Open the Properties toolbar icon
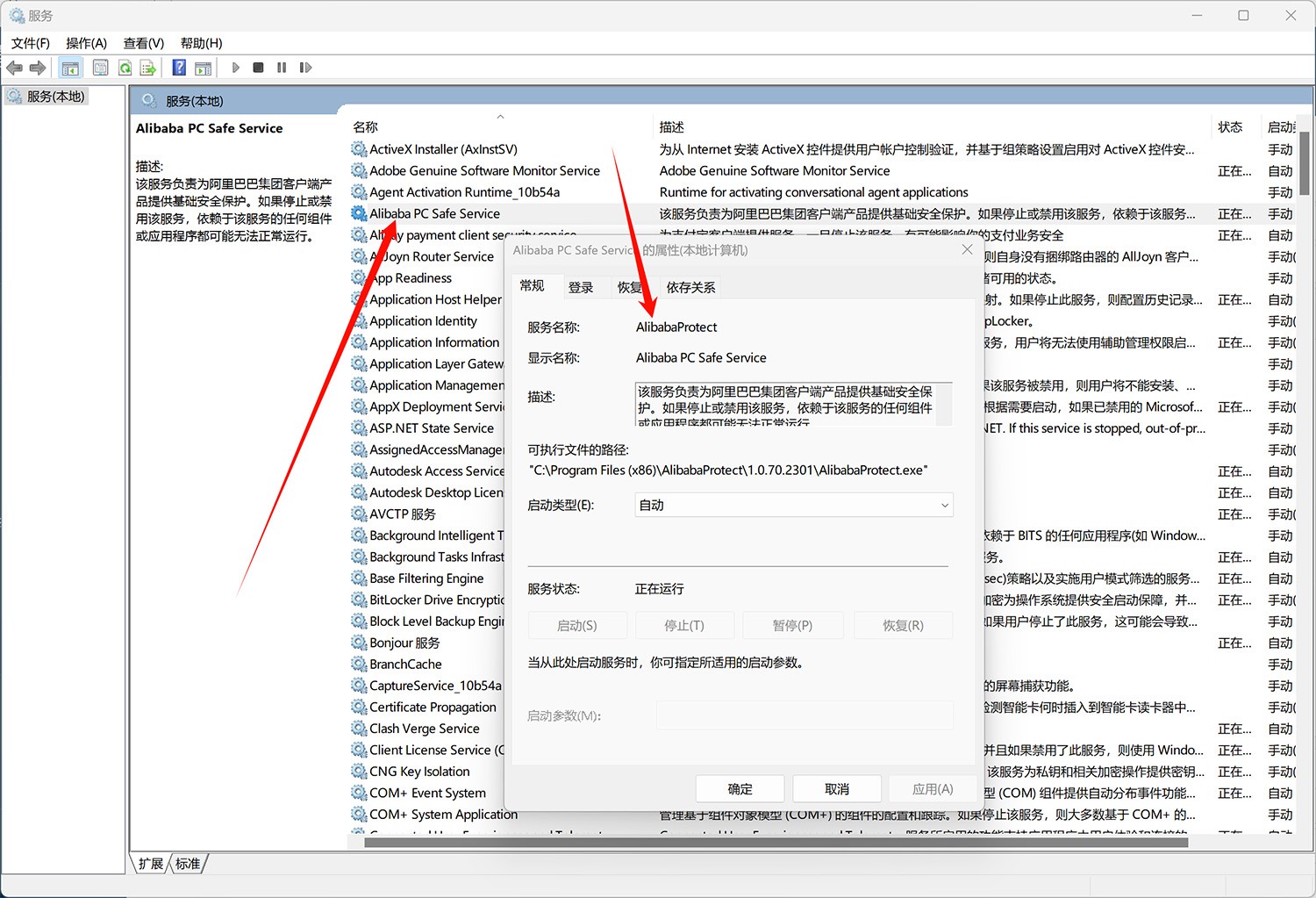The height and width of the screenshot is (898, 1316). (101, 68)
